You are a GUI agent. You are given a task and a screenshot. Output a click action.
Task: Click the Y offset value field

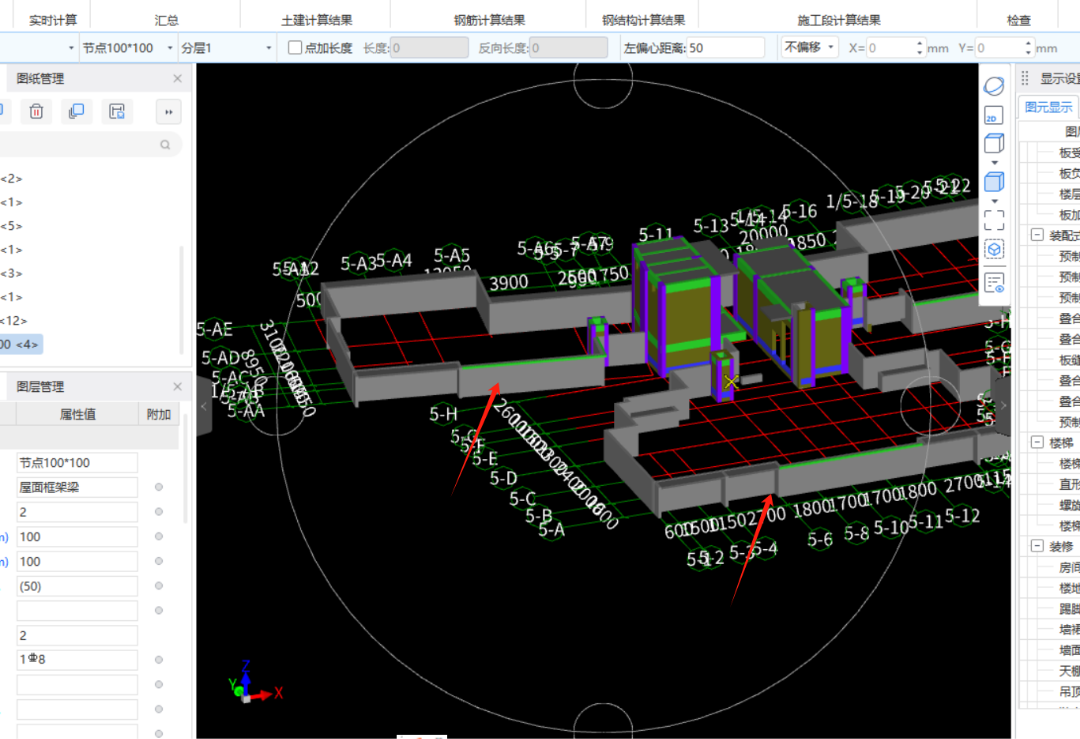tap(999, 48)
